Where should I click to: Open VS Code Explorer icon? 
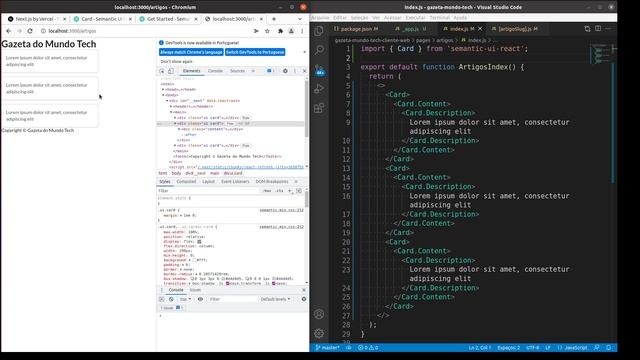click(319, 30)
